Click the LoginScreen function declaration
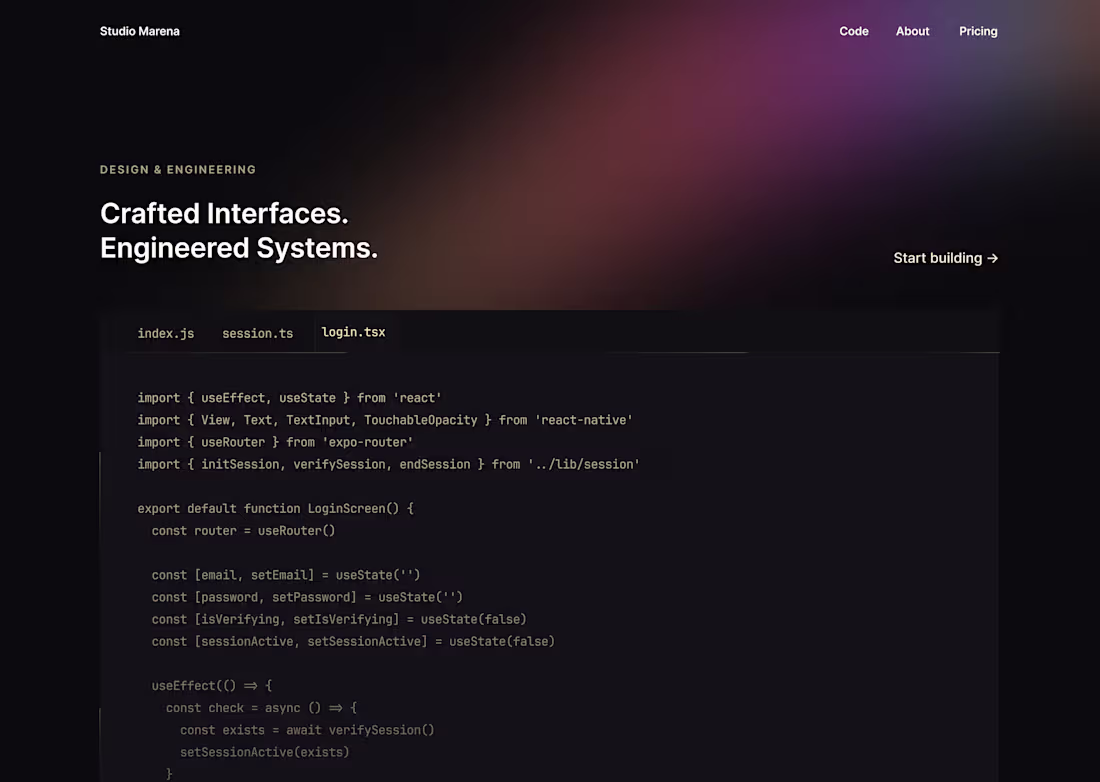The height and width of the screenshot is (782, 1100). [275, 508]
